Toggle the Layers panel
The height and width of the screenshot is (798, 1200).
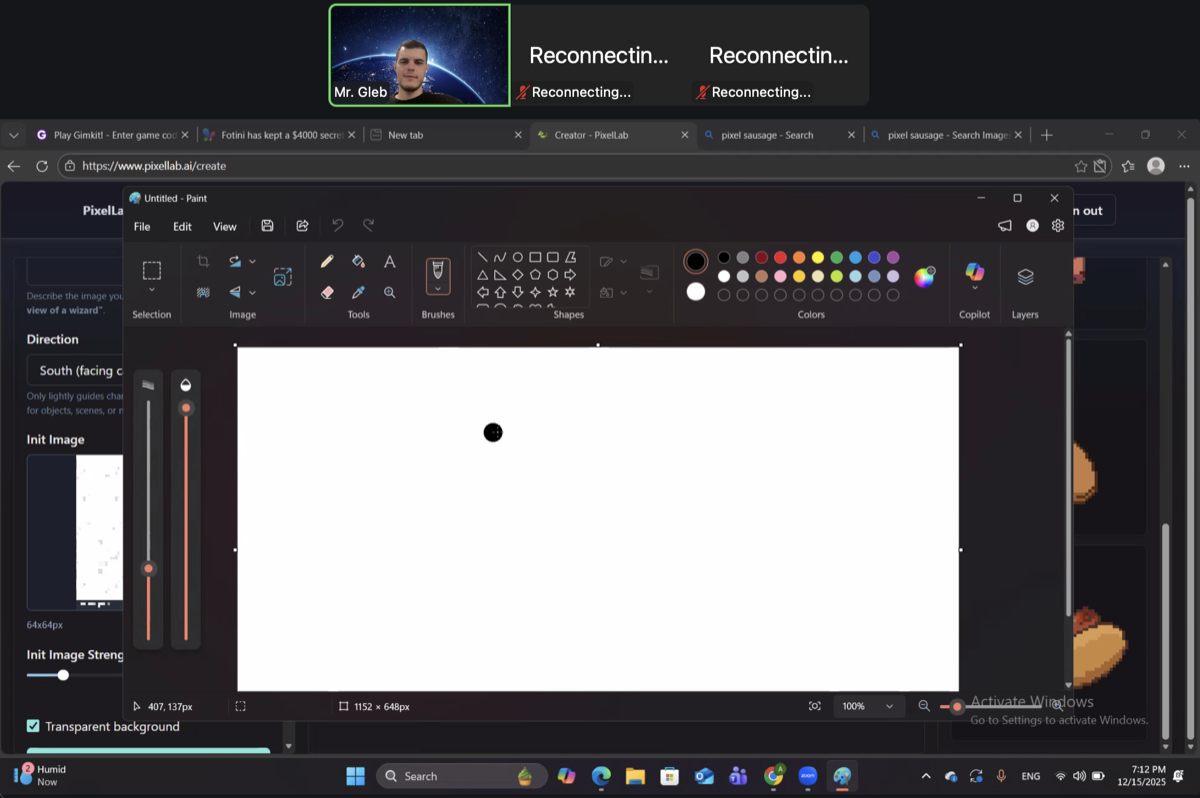(x=1025, y=277)
